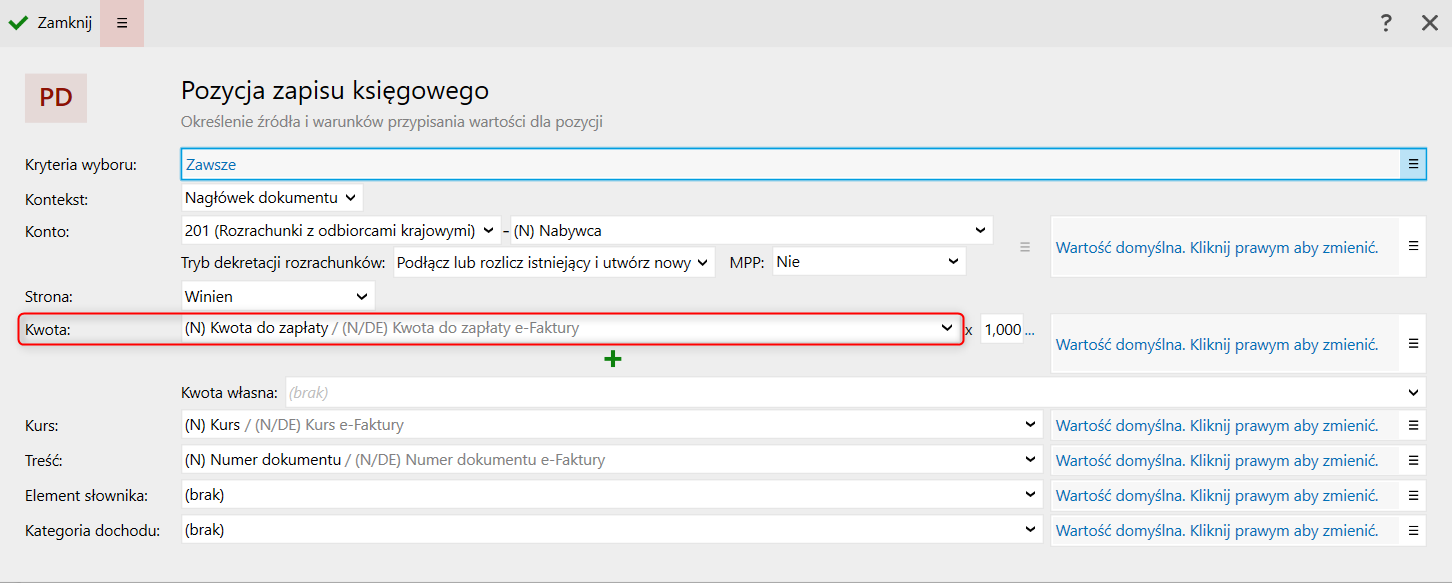Image resolution: width=1452 pixels, height=583 pixels.
Task: Open the Kurs dropdown (N) Kurs
Action: click(611, 425)
